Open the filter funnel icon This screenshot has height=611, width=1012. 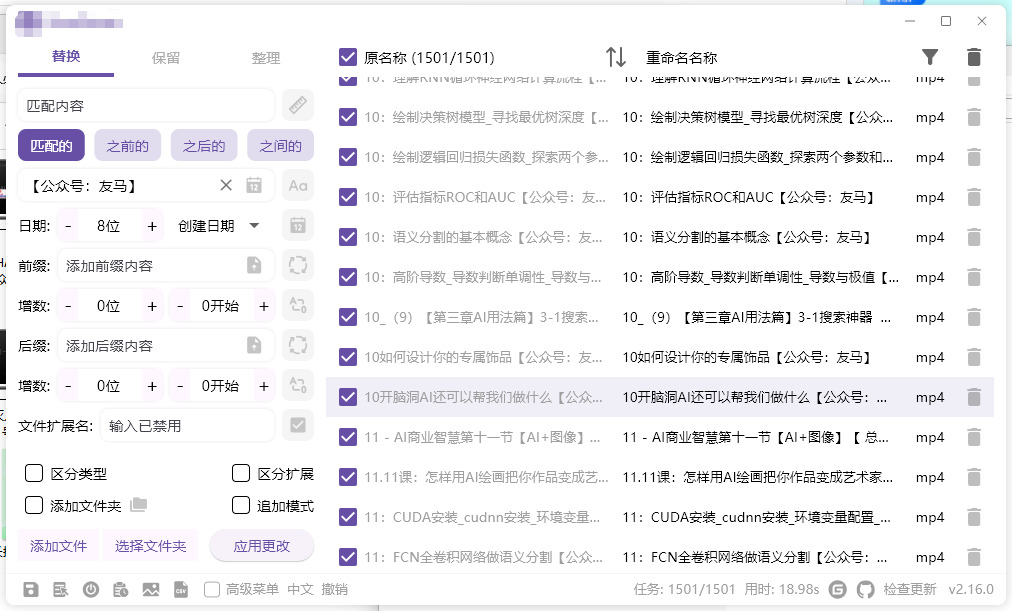[929, 57]
